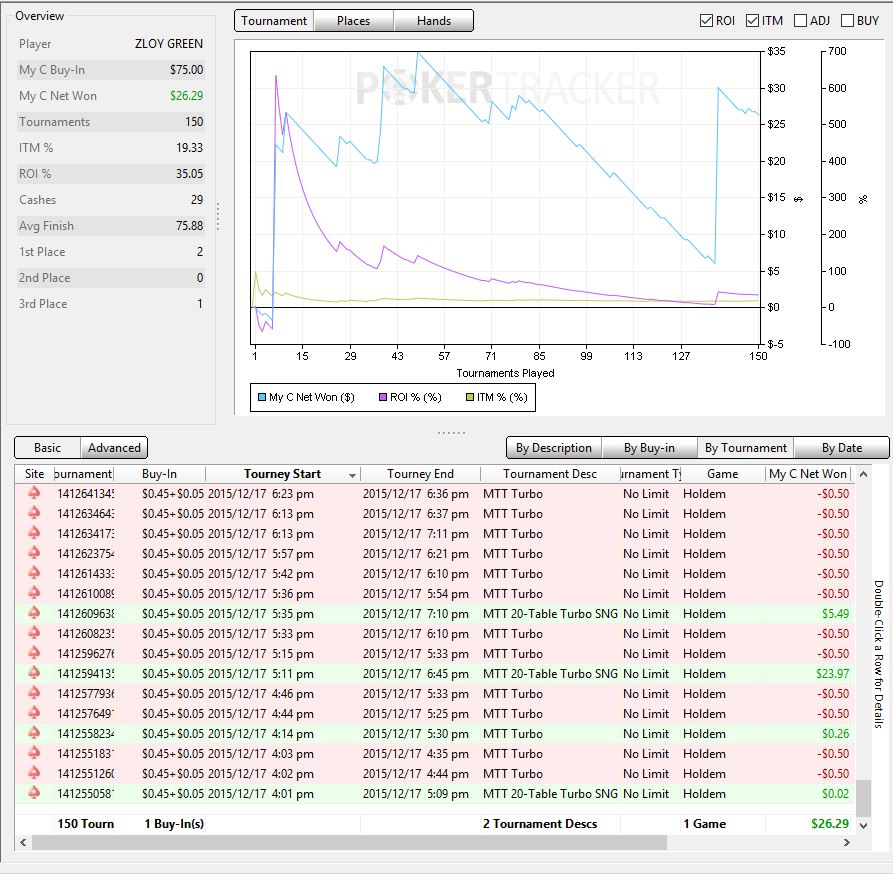Enable the BUY checkbox
Image resolution: width=893 pixels, height=874 pixels.
846,20
